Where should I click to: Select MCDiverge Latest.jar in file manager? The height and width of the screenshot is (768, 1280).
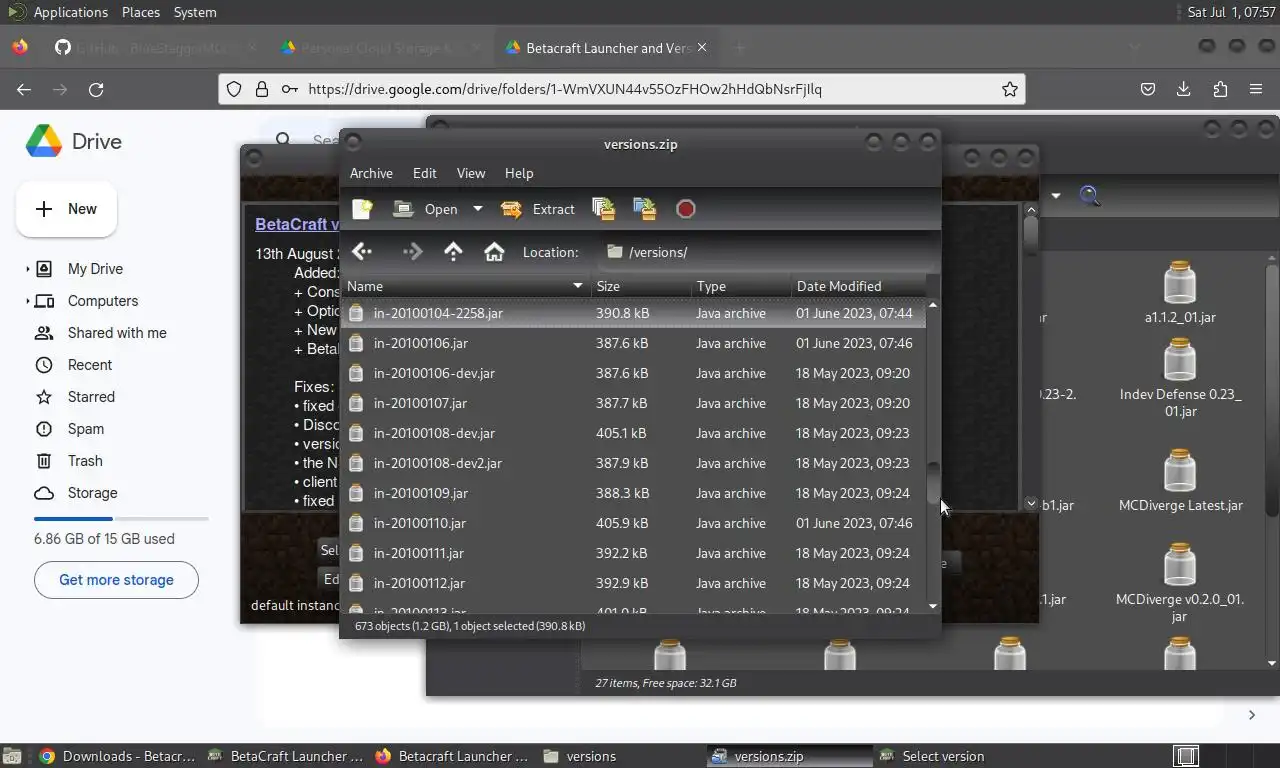click(x=1180, y=481)
